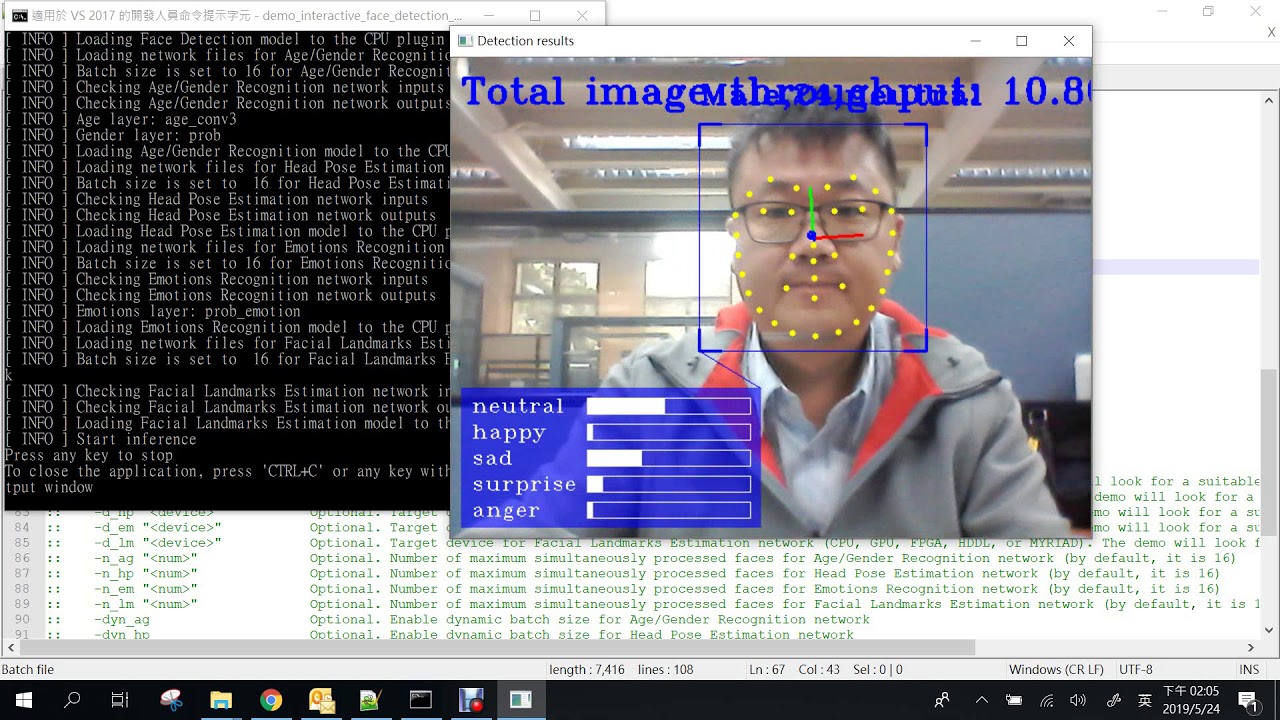Click the horizontal scrollbar right arrow
Viewport: 1280px width, 720px height.
pyautogui.click(x=1251, y=648)
